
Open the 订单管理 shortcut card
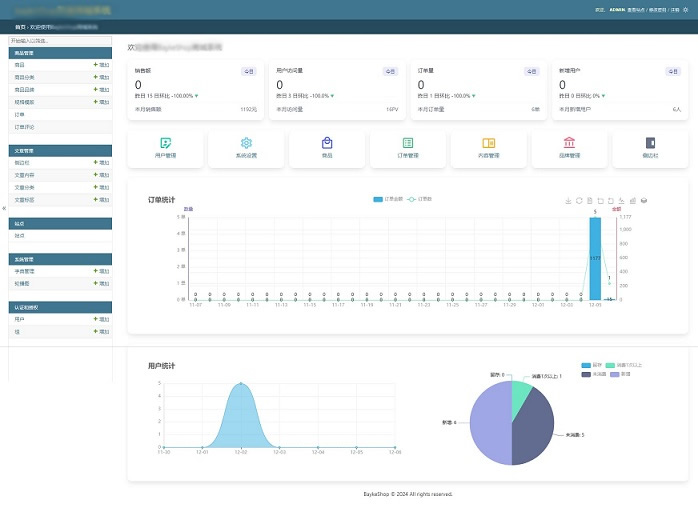click(407, 148)
